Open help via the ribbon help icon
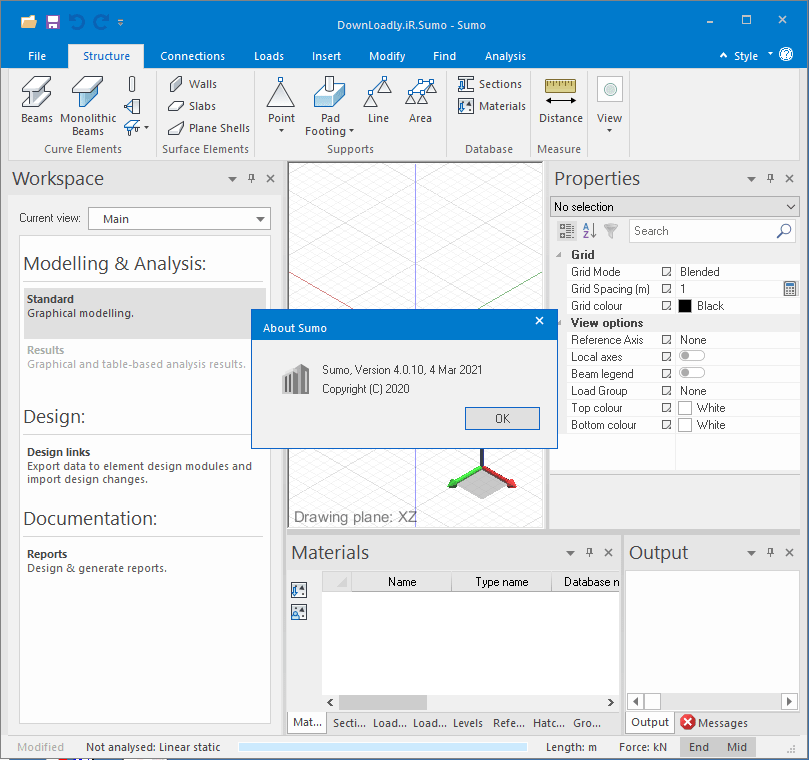 click(x=786, y=54)
